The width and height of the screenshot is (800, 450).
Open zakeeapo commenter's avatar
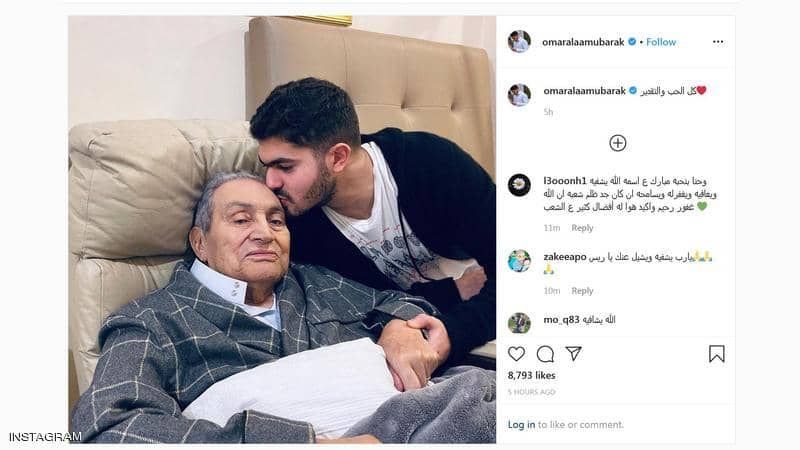point(519,261)
